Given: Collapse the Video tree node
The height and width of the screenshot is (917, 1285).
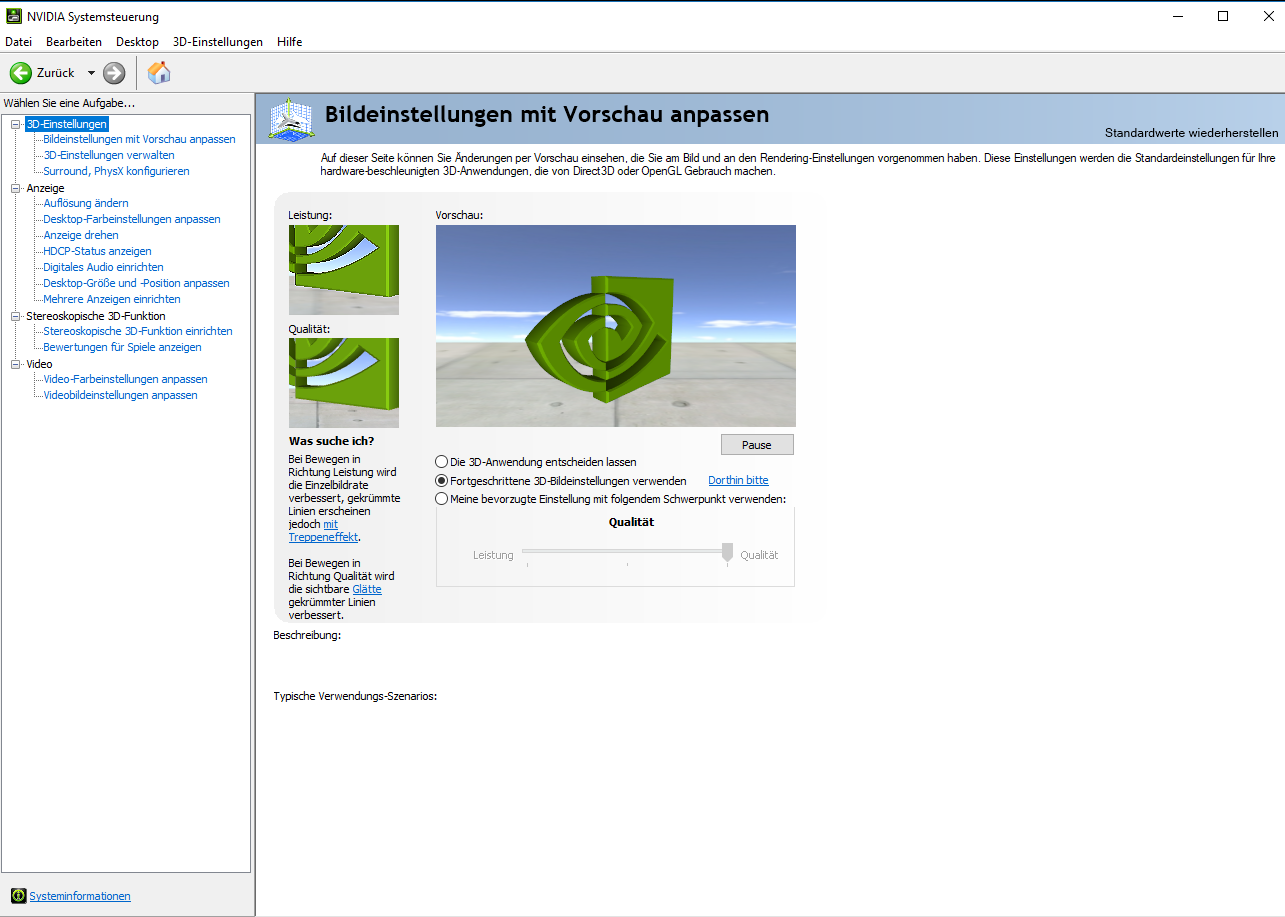Looking at the screenshot, I should click(x=15, y=364).
